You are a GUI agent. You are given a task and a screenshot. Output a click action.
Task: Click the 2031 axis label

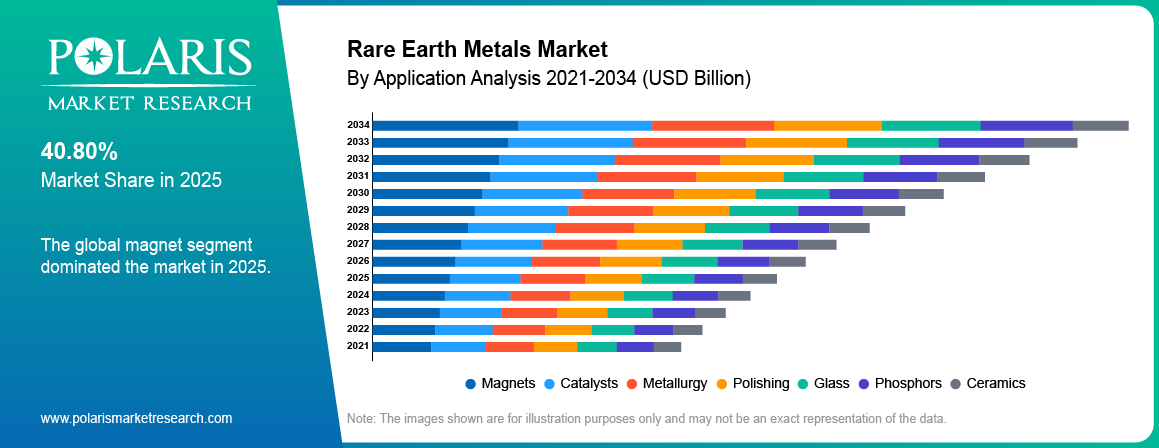pyautogui.click(x=358, y=176)
